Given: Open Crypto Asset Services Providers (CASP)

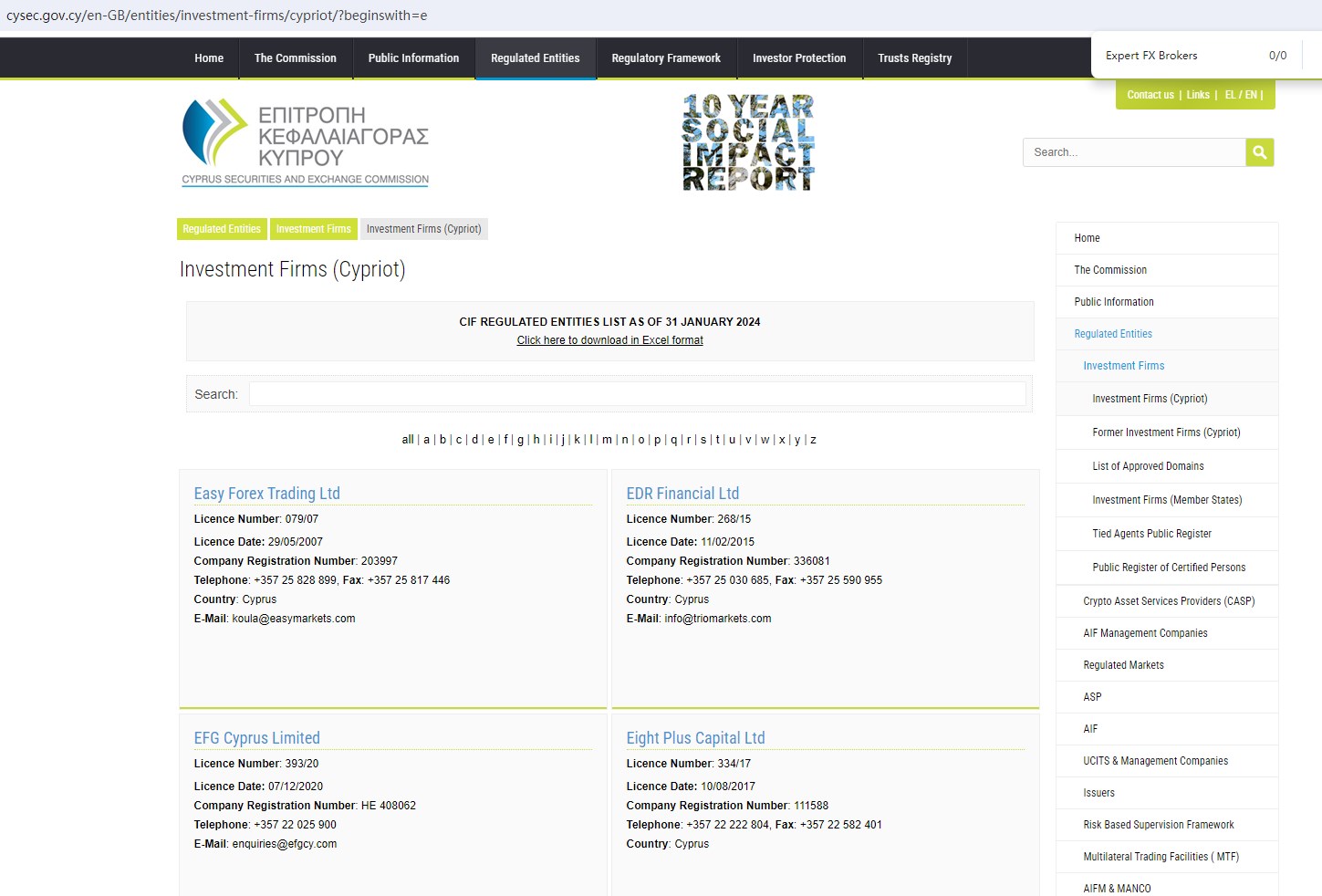Looking at the screenshot, I should coord(1167,601).
